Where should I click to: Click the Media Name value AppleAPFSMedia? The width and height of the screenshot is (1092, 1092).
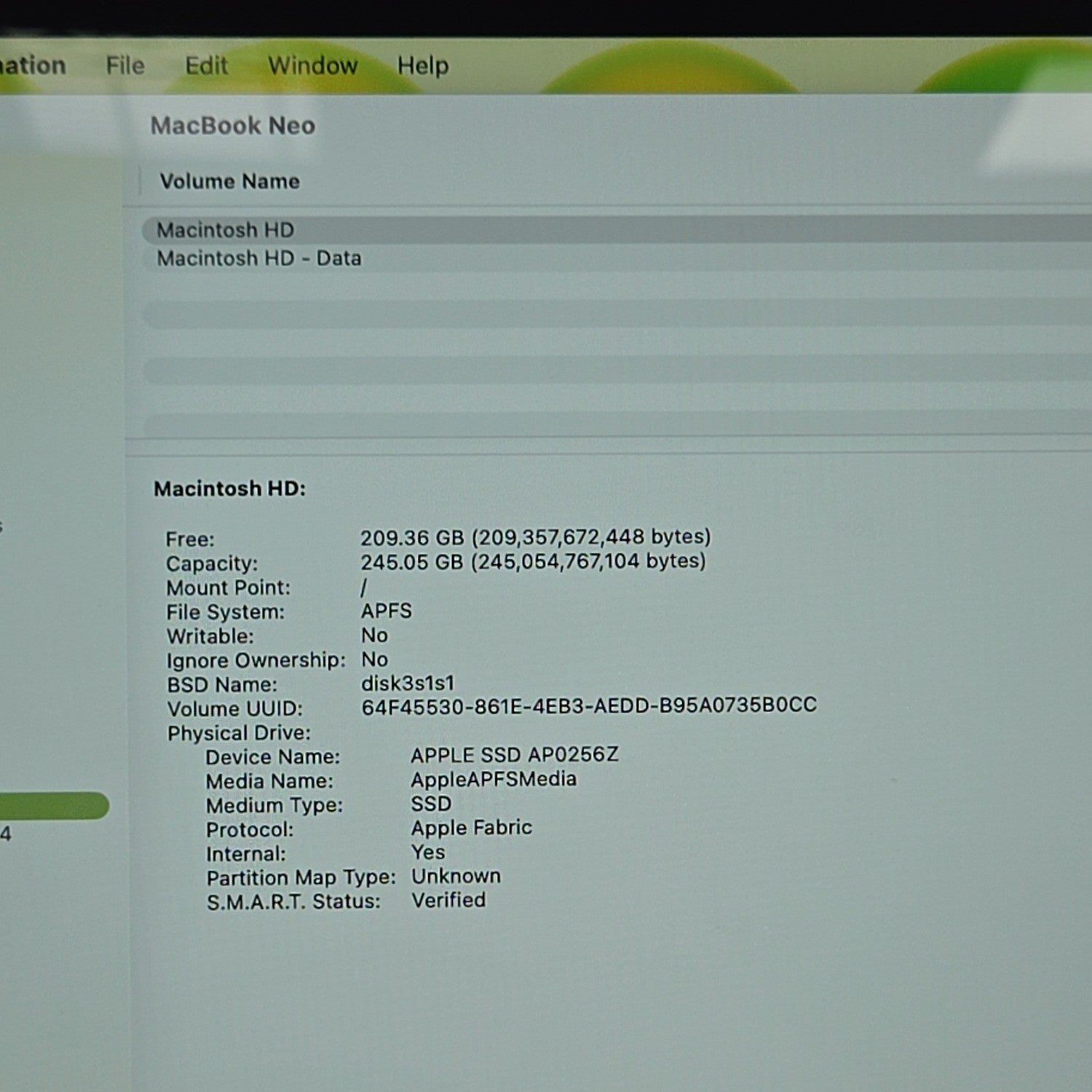494,779
